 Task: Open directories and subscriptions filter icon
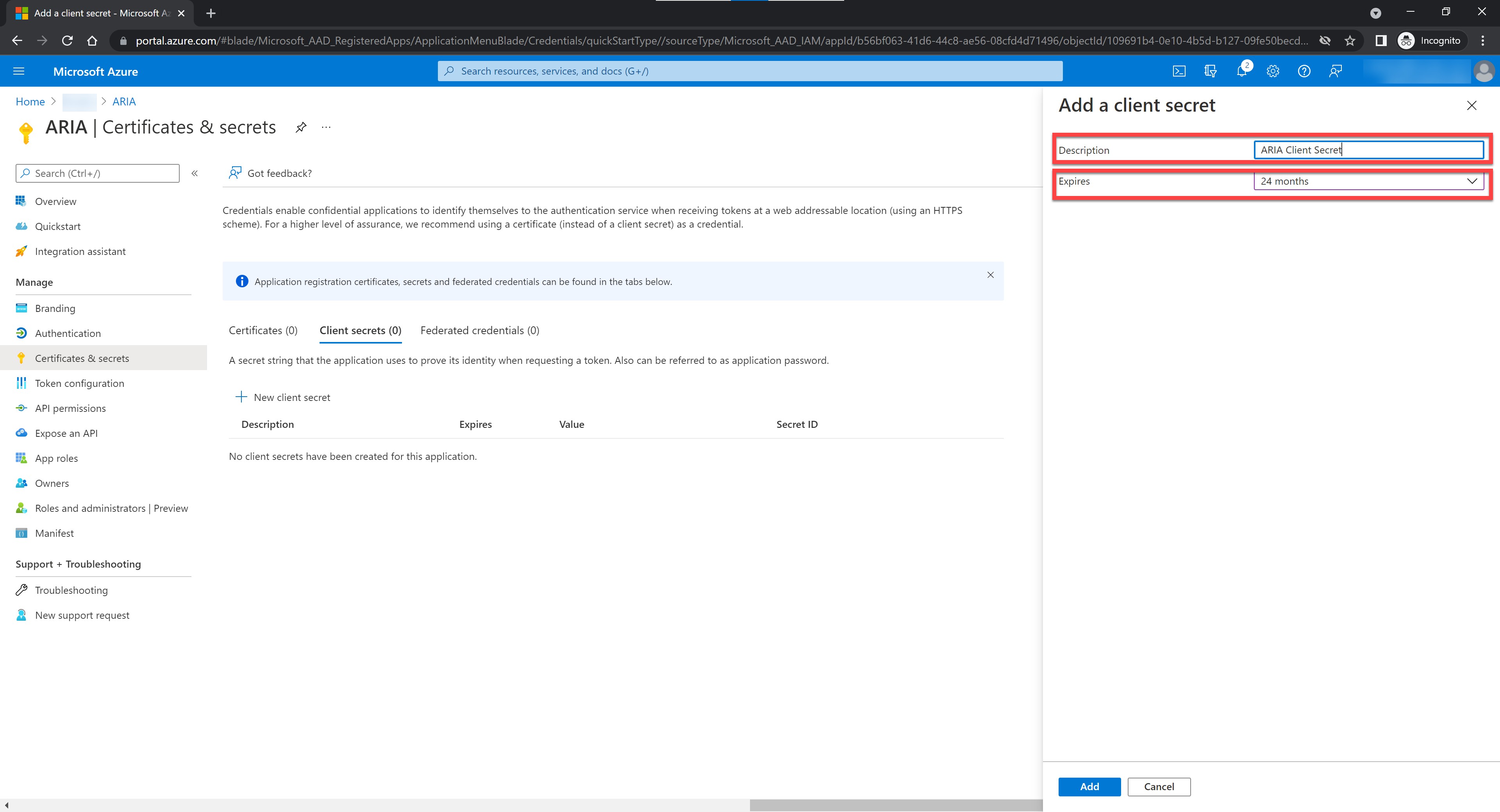[1210, 71]
